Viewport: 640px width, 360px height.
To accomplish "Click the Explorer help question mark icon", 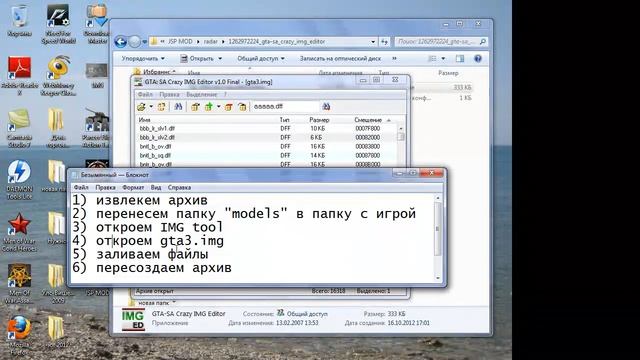I will pyautogui.click(x=478, y=59).
